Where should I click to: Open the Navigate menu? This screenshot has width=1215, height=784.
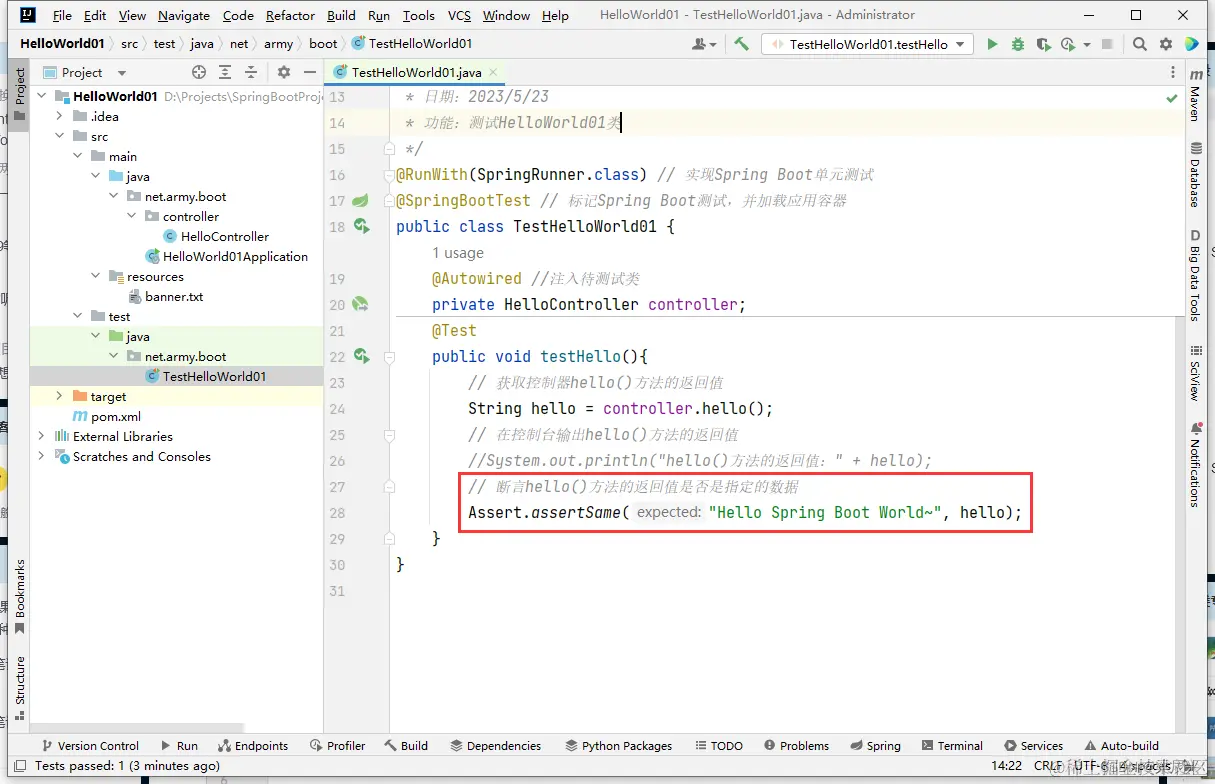(x=184, y=15)
